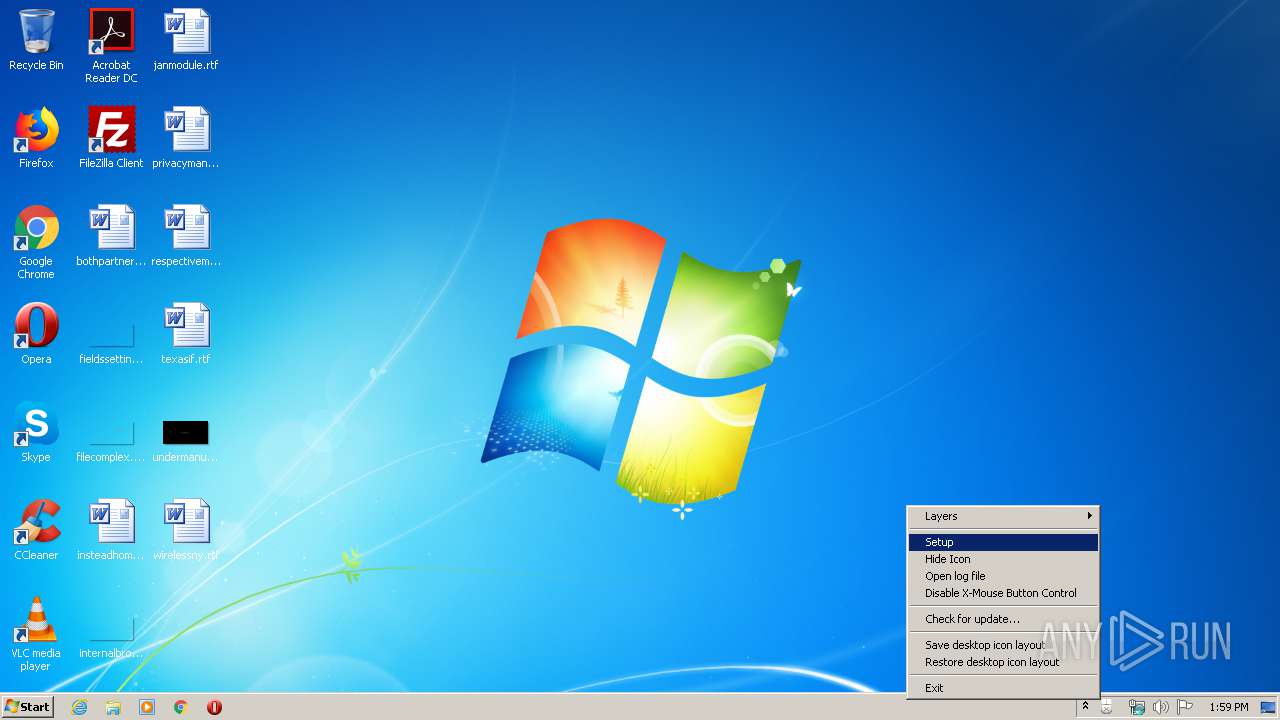This screenshot has width=1280, height=720.
Task: Select the CCleaner desktop shortcut
Action: 36,530
